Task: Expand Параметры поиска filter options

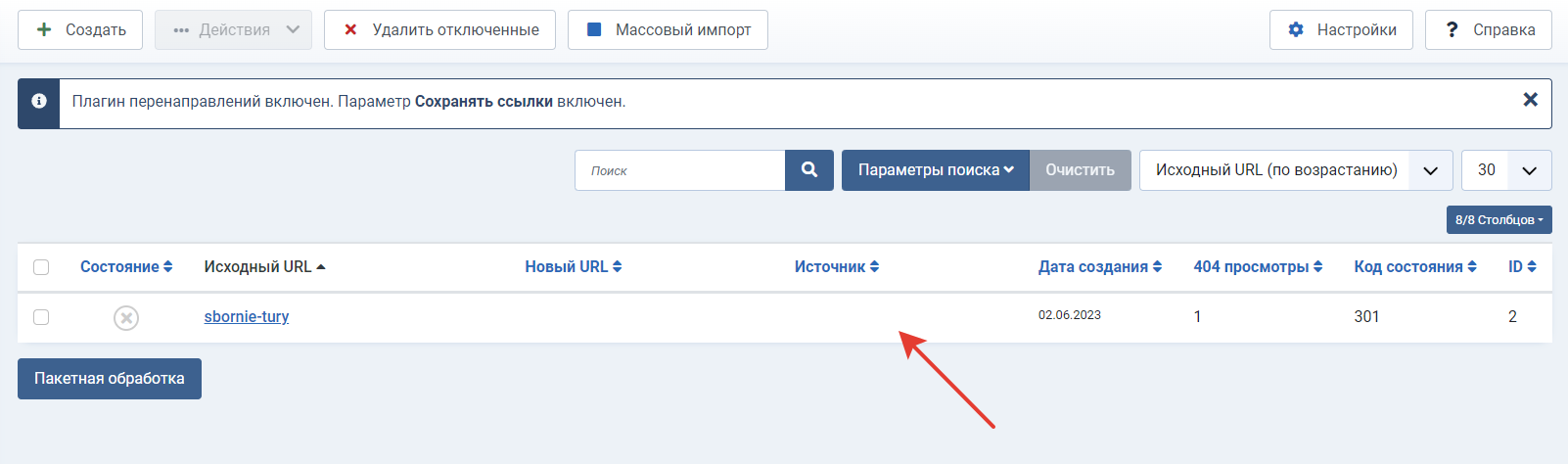Action: (x=936, y=170)
